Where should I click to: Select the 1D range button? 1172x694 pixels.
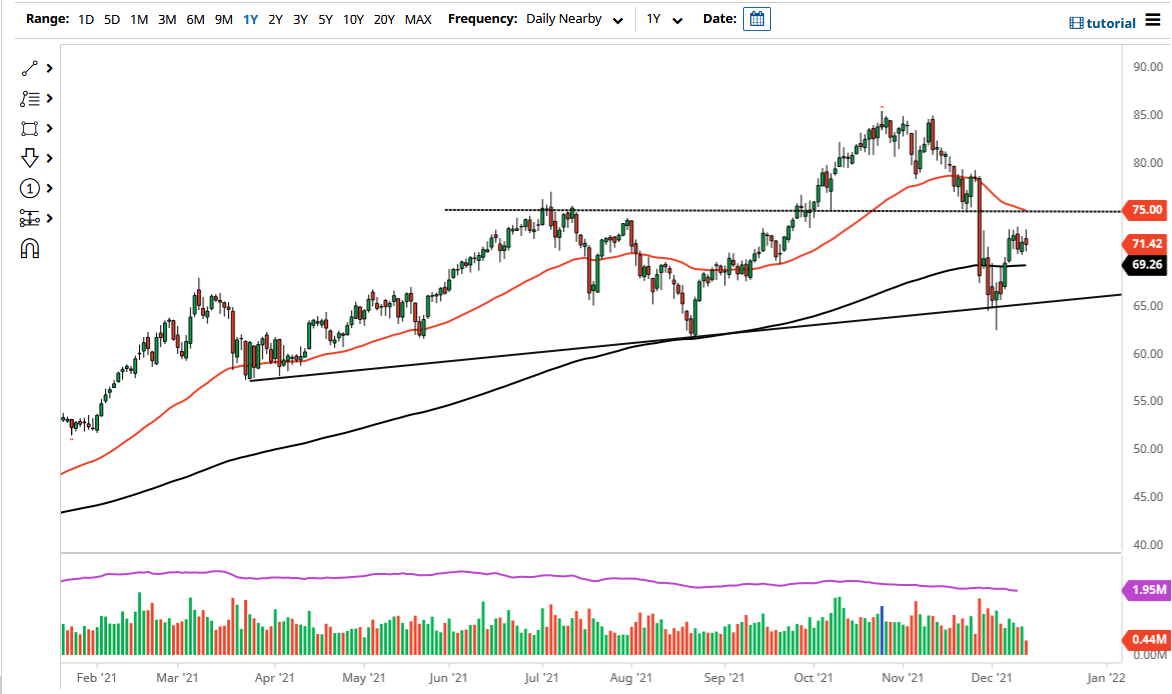(85, 18)
